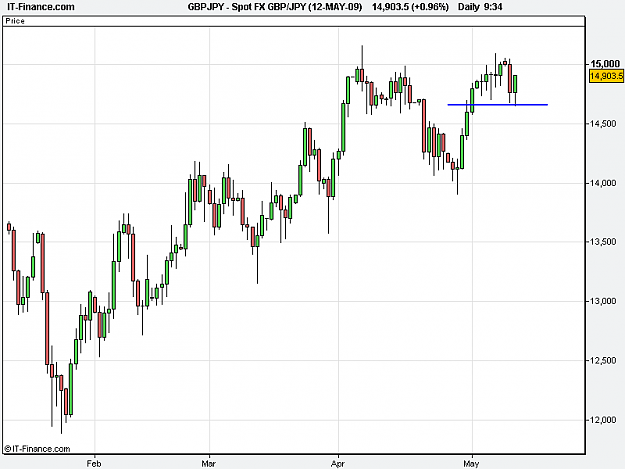Click the 14,903.5 (+0.96%) price readout
625x469 pixels.
point(410,7)
